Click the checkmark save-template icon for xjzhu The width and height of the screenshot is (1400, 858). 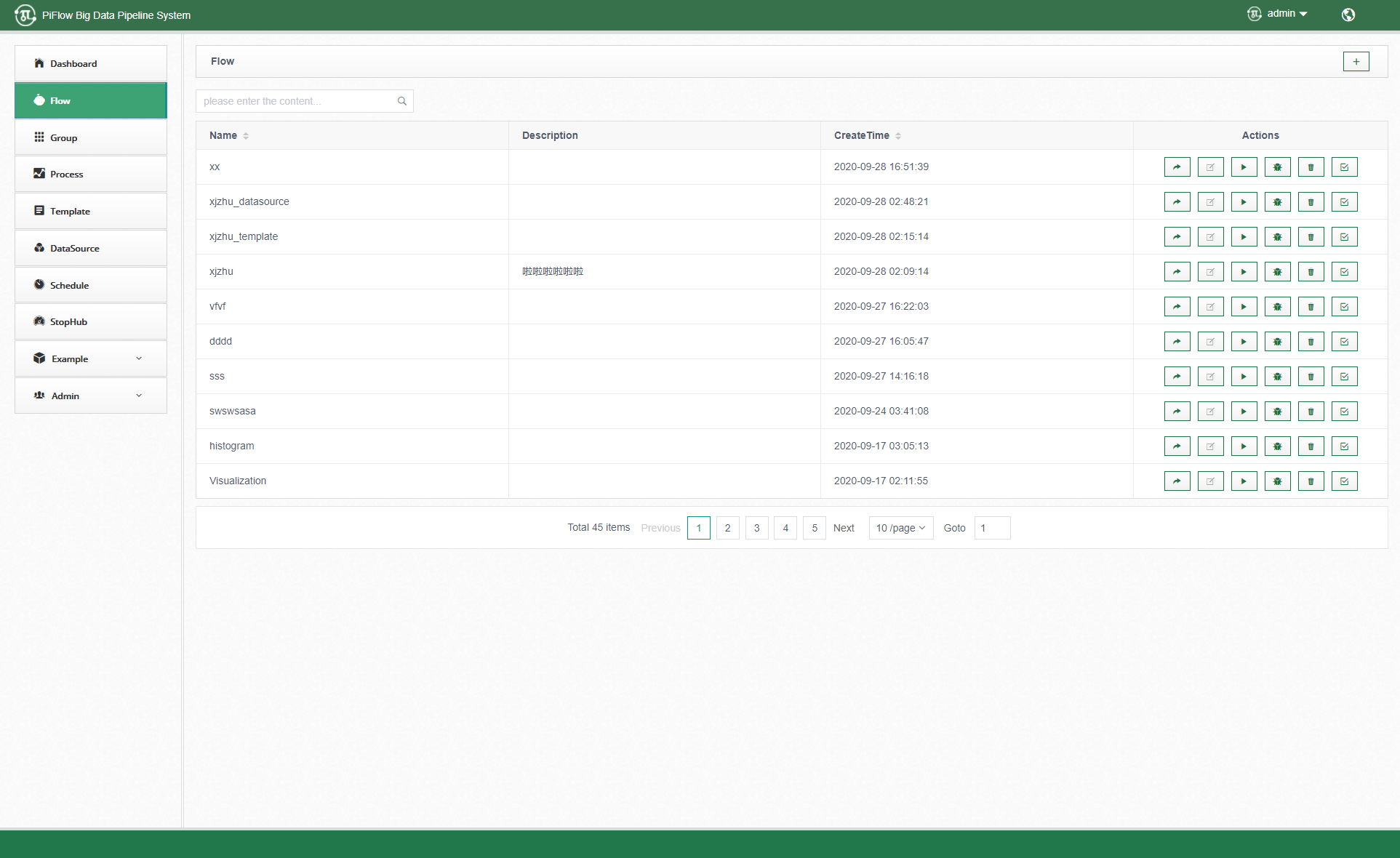tap(1344, 272)
